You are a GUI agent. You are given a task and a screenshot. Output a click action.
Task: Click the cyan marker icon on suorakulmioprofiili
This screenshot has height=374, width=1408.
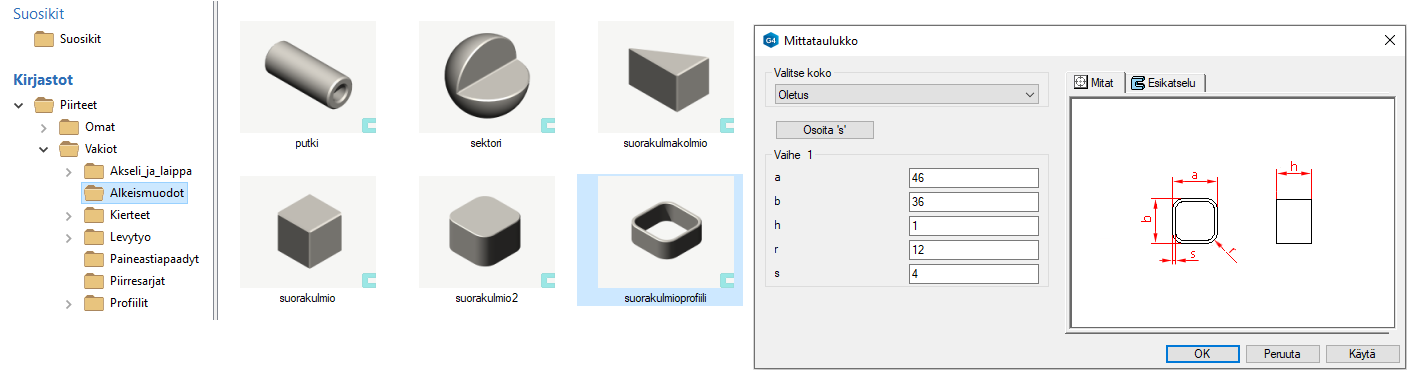[726, 280]
